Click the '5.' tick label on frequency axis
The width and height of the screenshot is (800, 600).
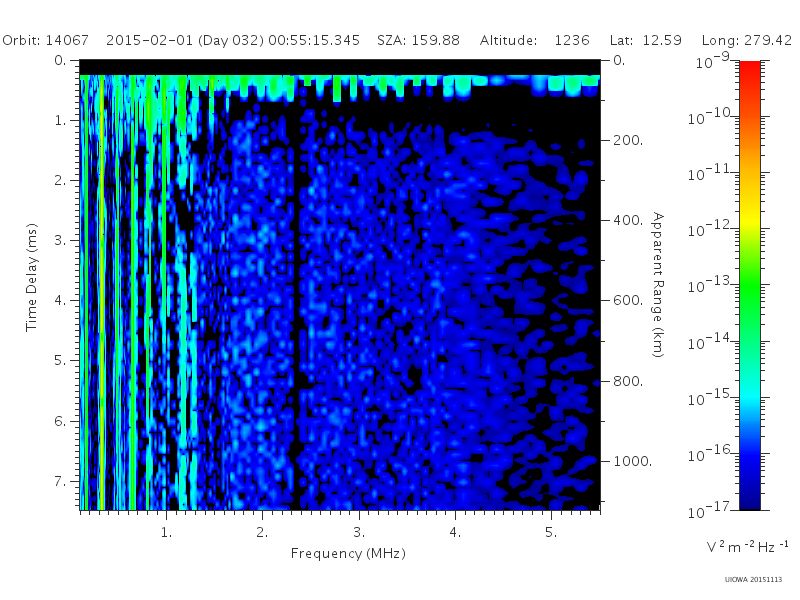[551, 532]
